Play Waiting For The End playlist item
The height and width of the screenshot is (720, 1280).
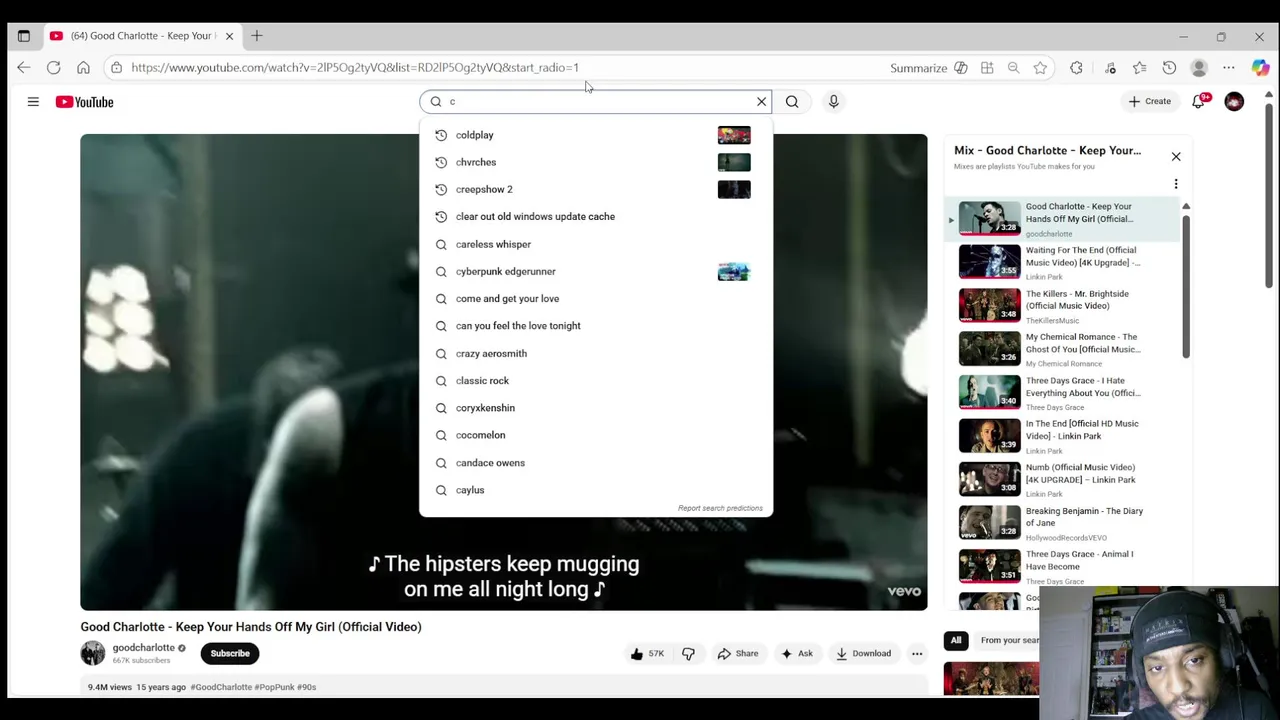point(1063,262)
